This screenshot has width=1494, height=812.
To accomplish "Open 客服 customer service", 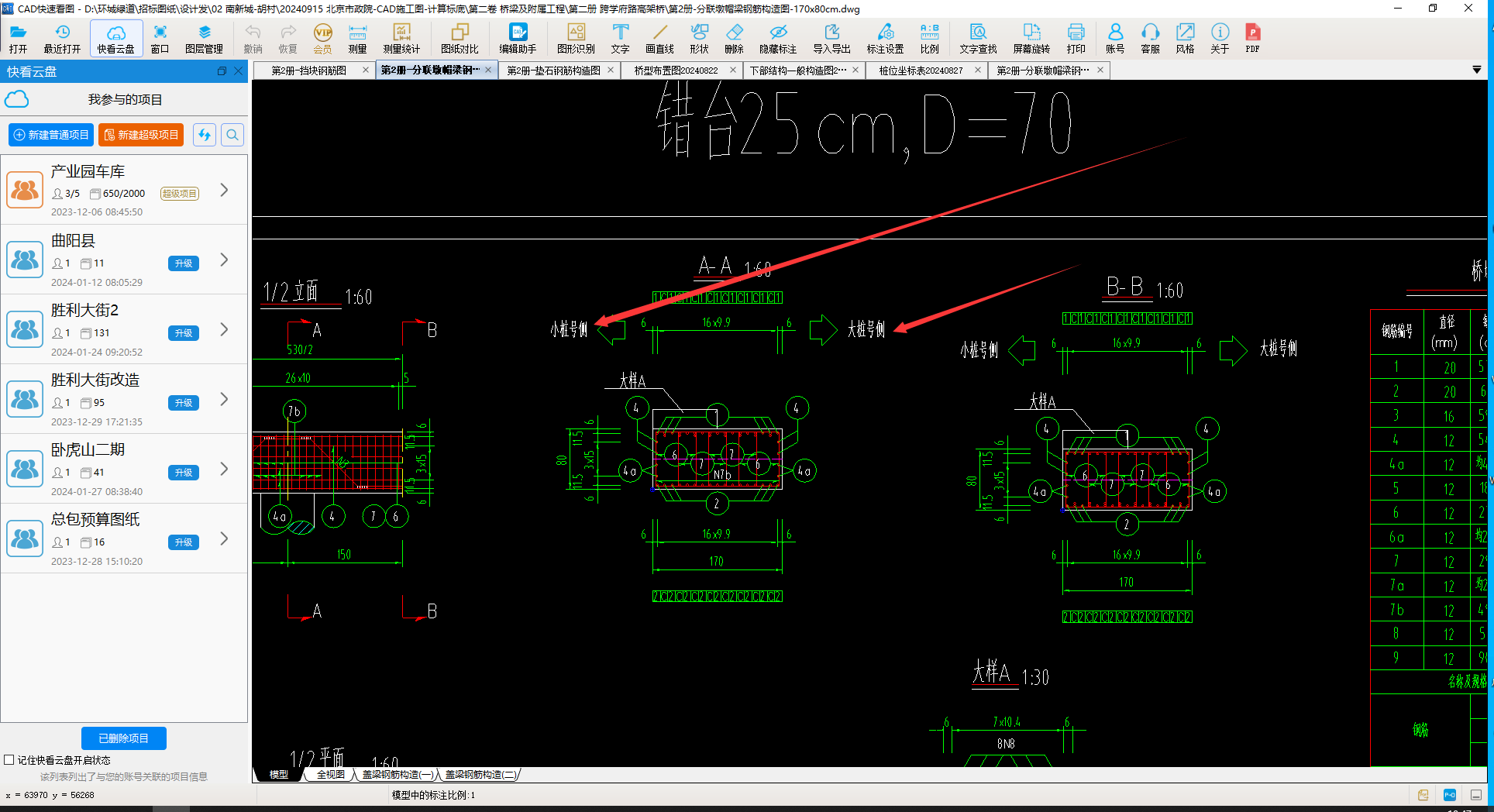I will coord(1150,38).
